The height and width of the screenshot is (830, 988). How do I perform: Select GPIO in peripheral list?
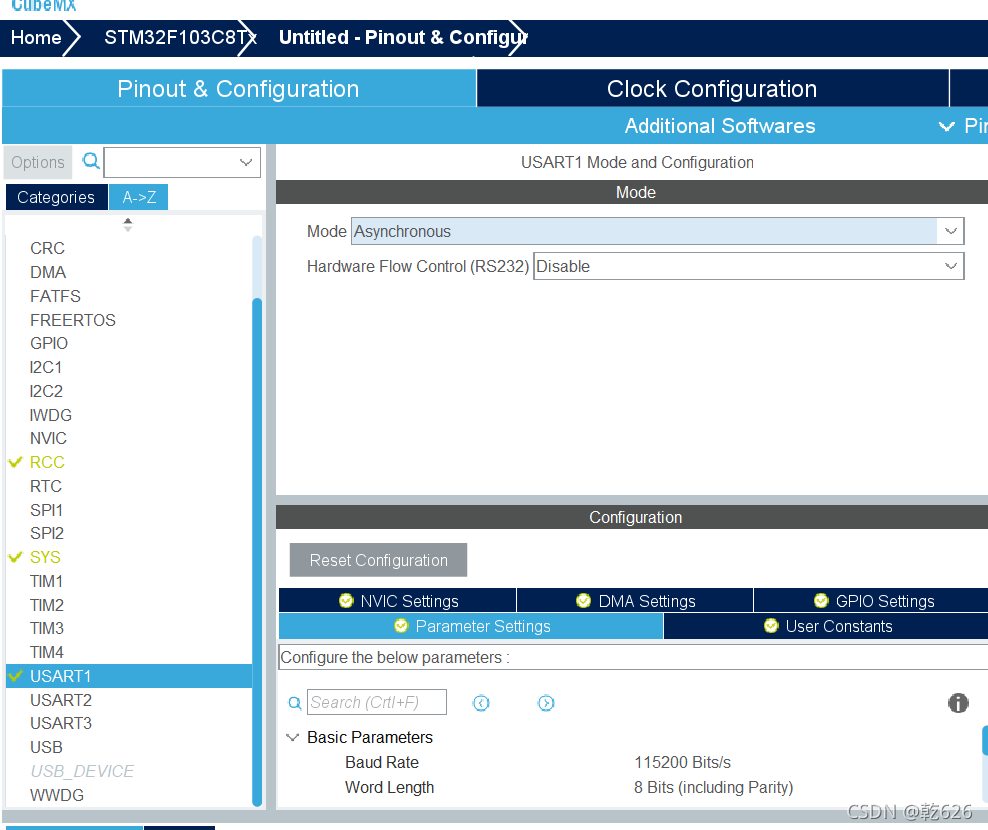coord(49,343)
